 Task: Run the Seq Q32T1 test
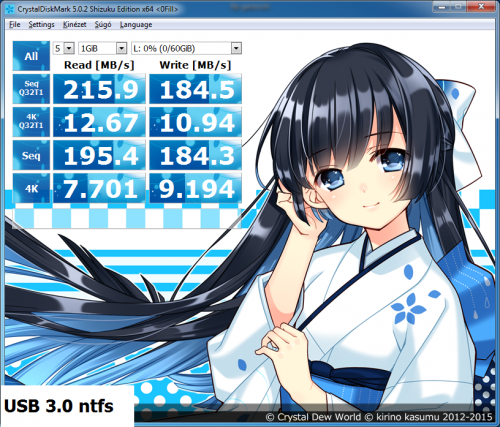[x=31, y=89]
